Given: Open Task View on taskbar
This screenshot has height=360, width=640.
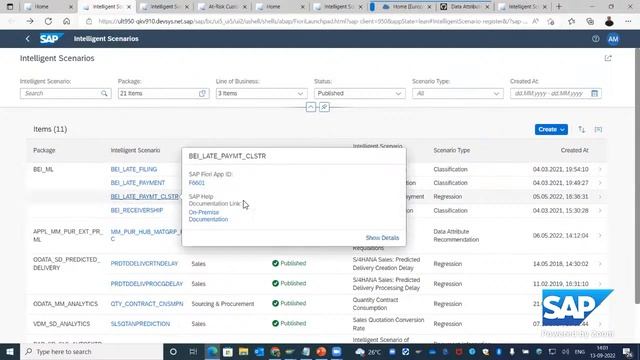Looking at the screenshot, I should [x=193, y=351].
